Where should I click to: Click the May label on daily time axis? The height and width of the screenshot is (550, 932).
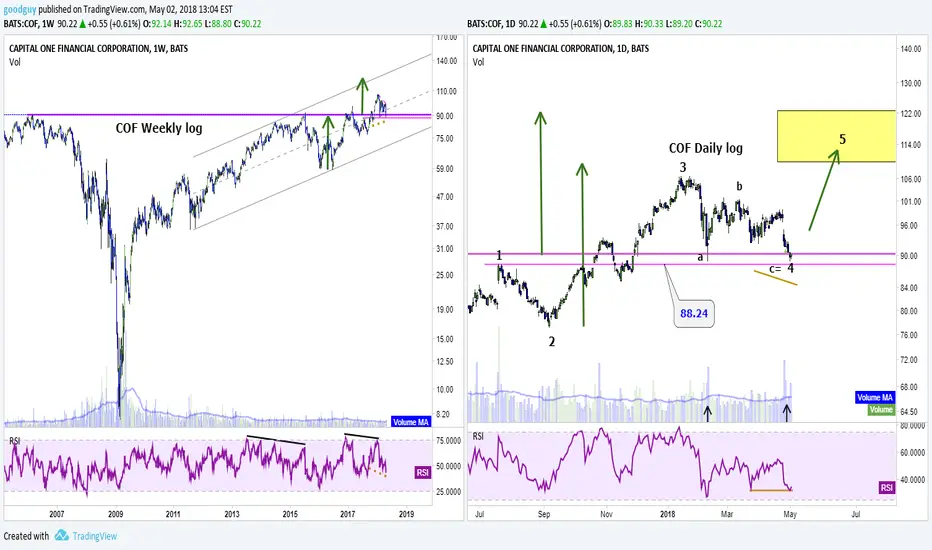pos(790,514)
